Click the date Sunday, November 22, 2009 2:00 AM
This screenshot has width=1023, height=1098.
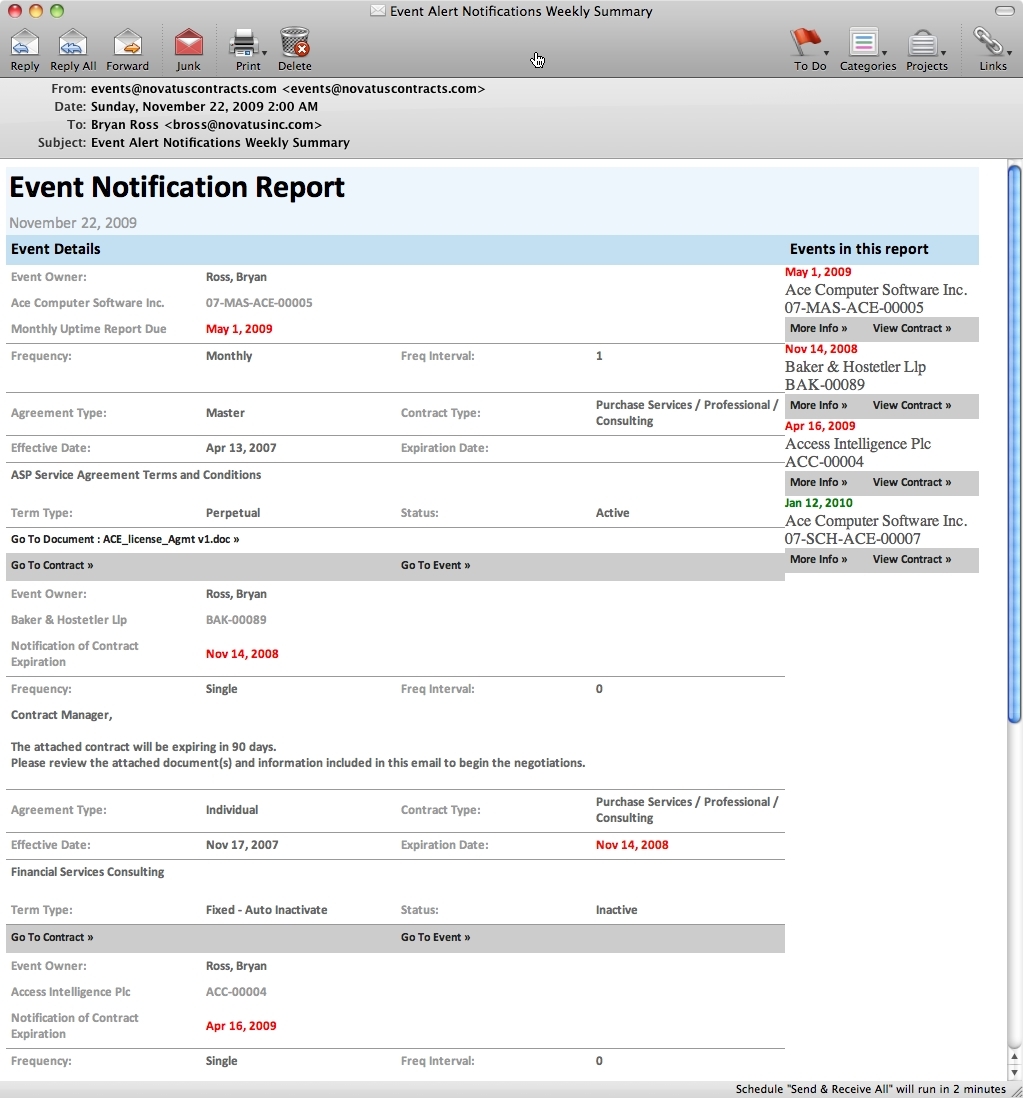pos(204,106)
